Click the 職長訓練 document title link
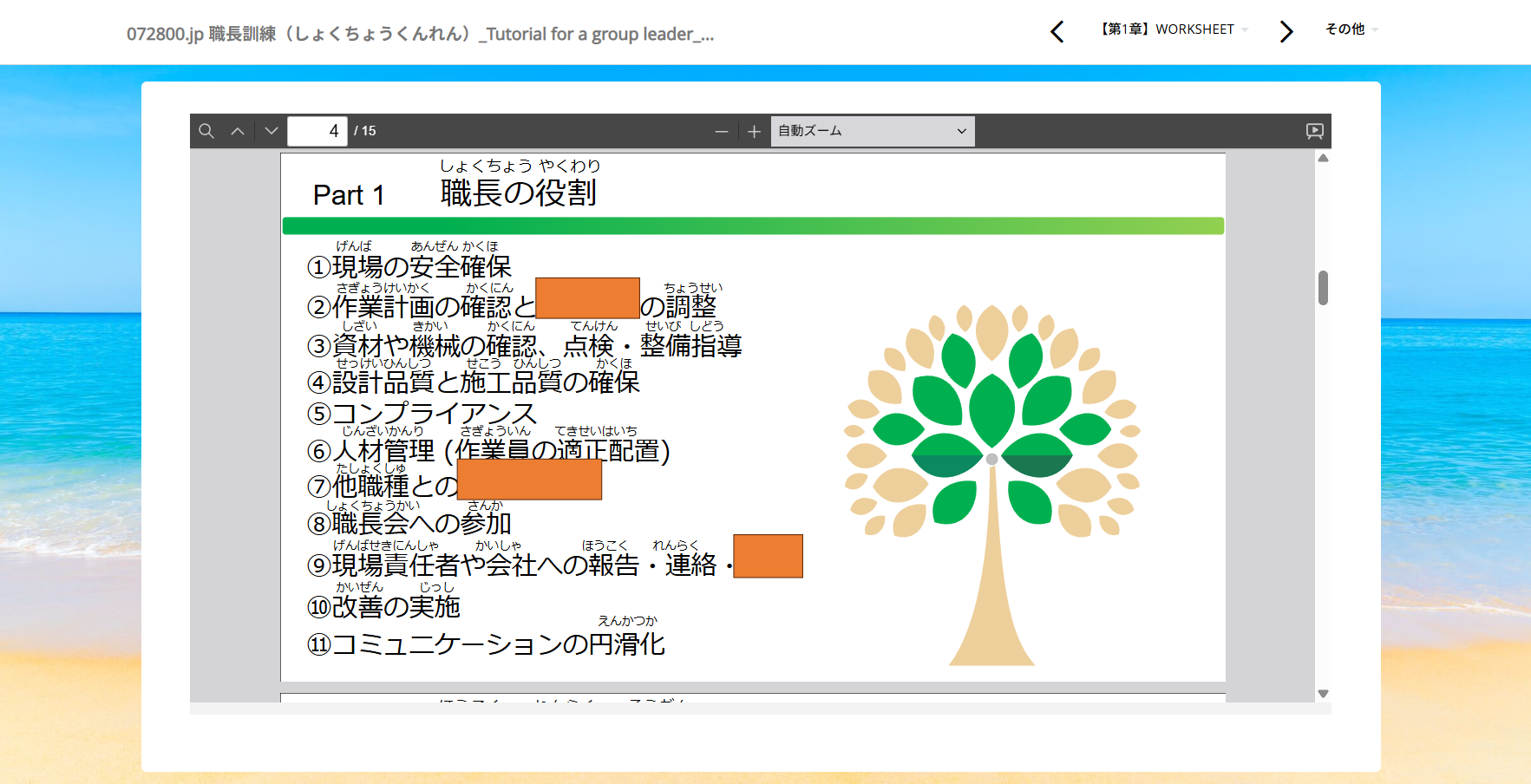 tap(420, 32)
